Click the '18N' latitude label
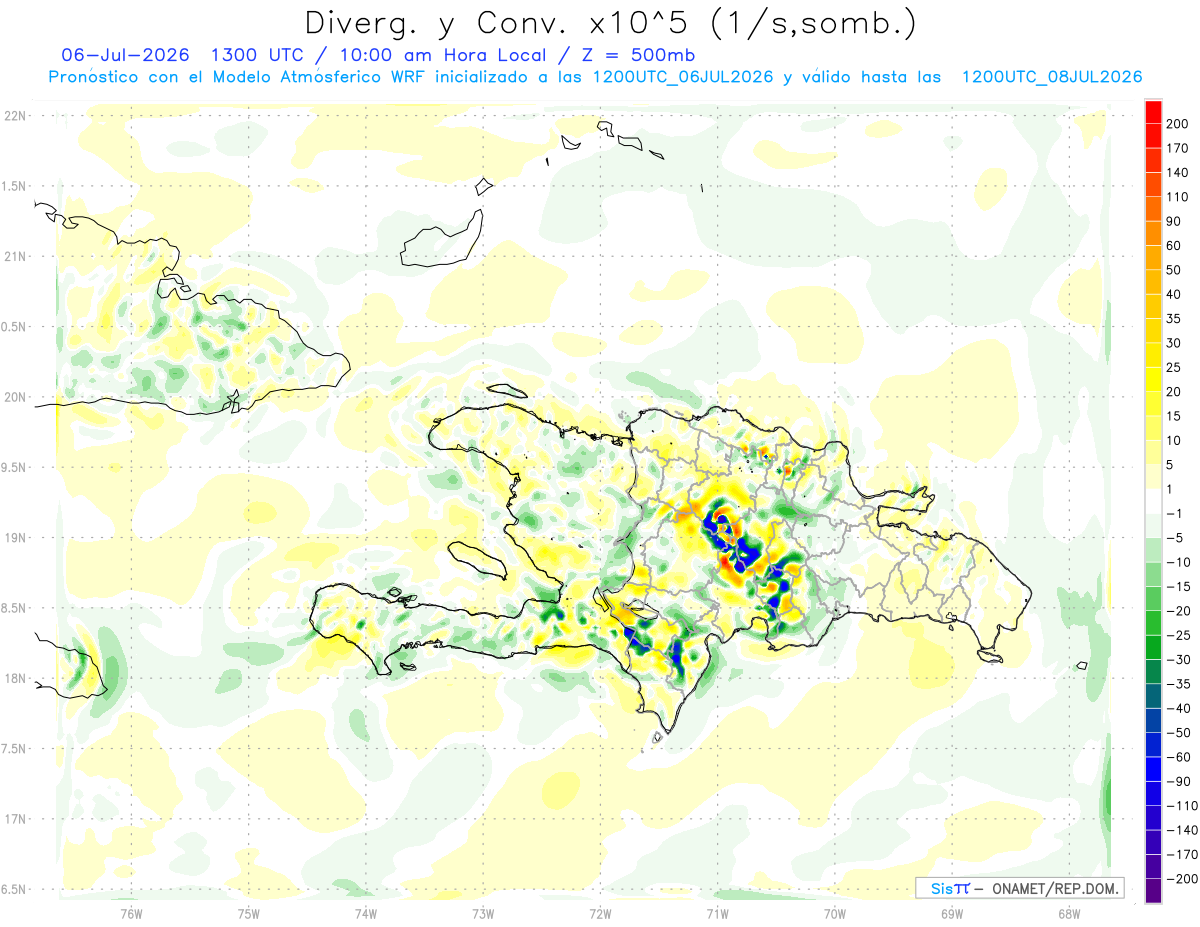 coord(14,678)
